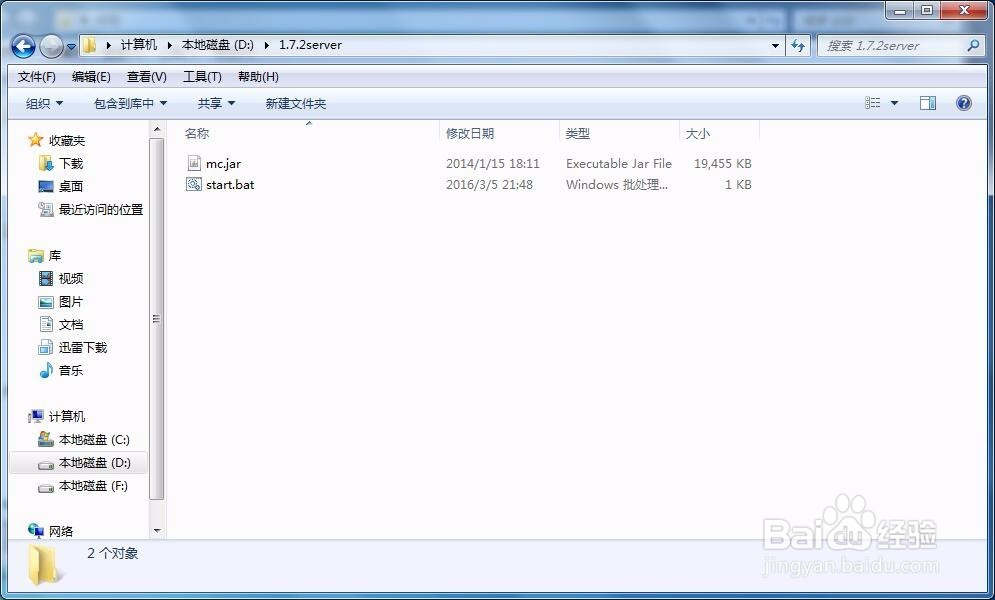Click Executable Jar File type cell
The width and height of the screenshot is (995, 600).
(x=619, y=164)
